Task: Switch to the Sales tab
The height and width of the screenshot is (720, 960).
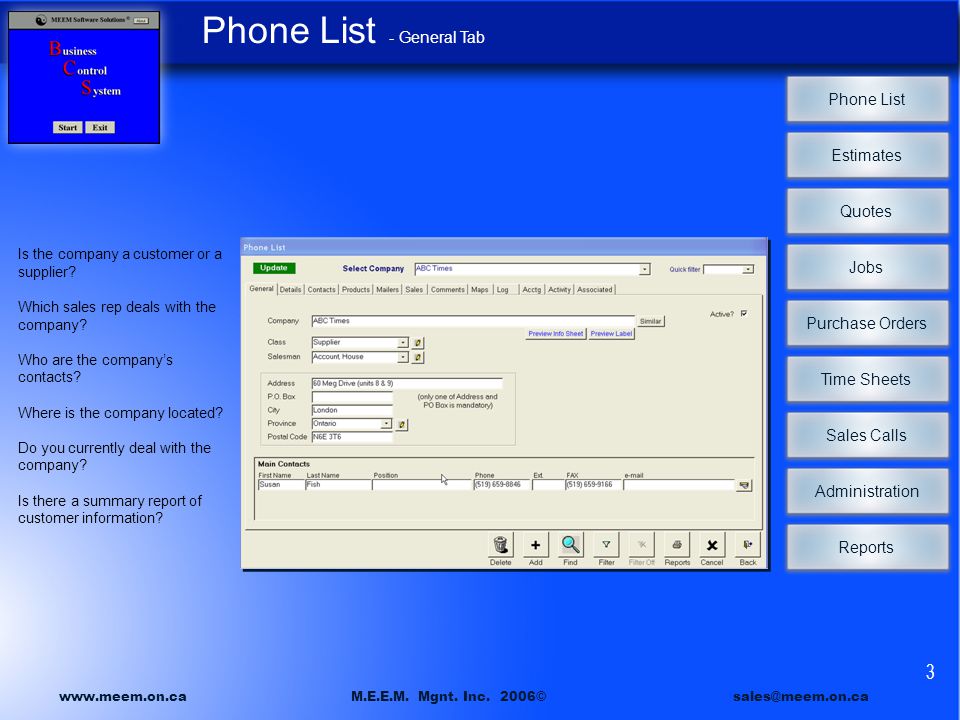Action: tap(414, 290)
